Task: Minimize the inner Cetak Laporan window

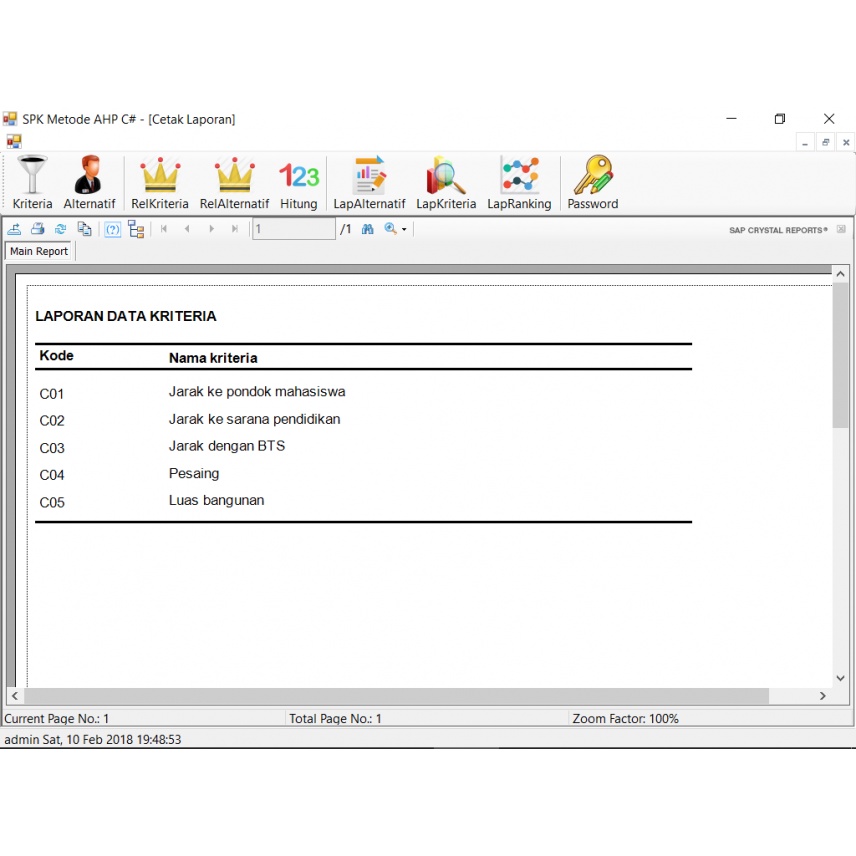Action: click(x=805, y=143)
